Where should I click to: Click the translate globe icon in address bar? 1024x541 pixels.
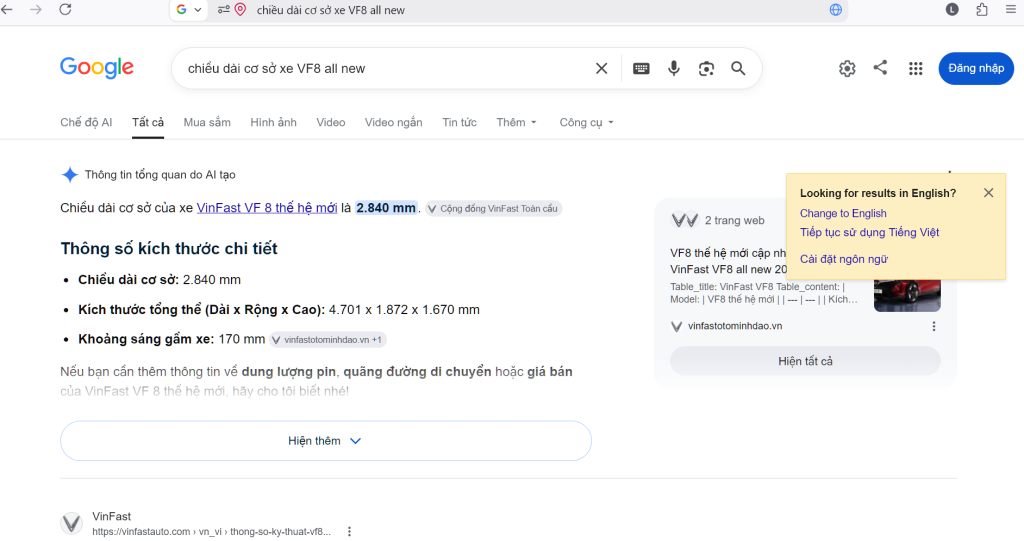(835, 10)
